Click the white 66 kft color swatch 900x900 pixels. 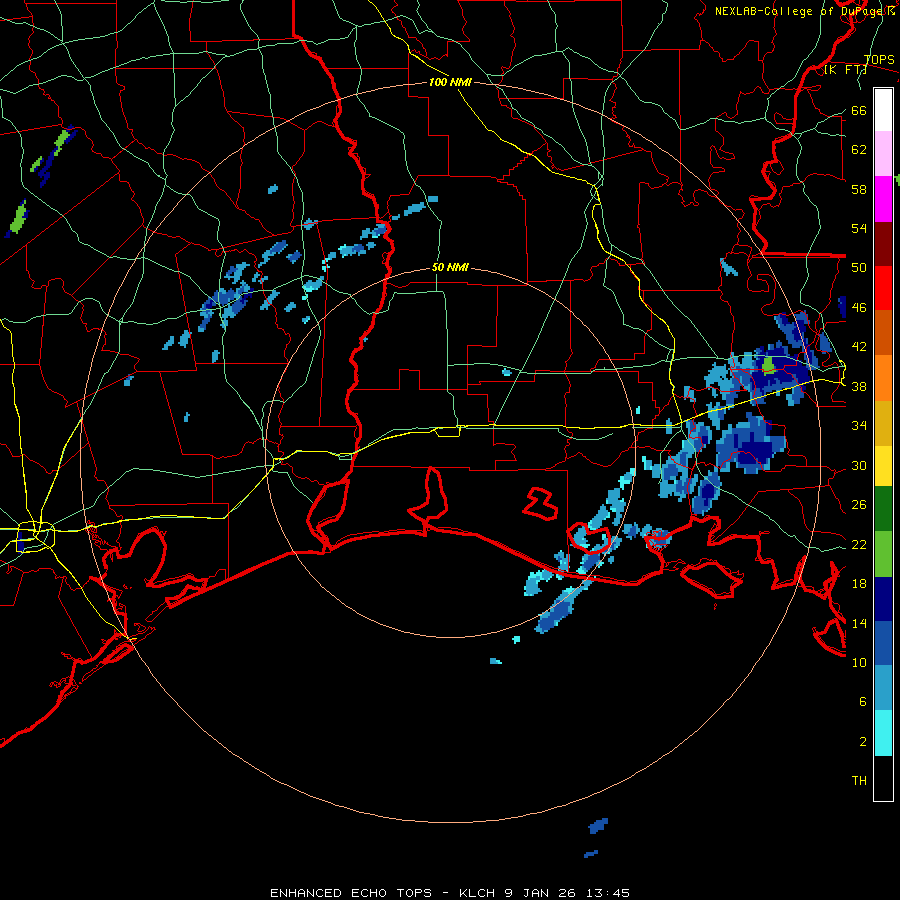click(883, 110)
